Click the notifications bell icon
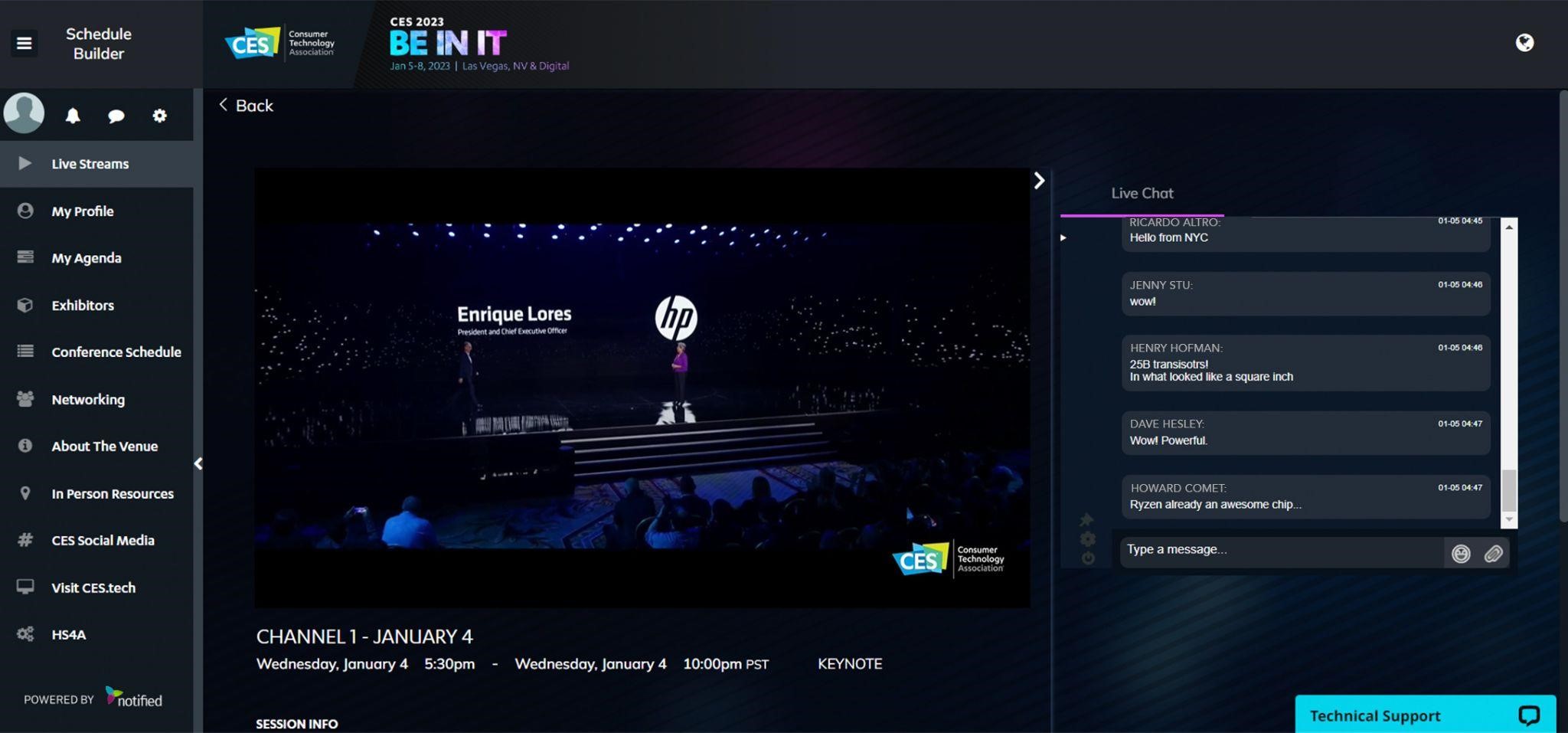 tap(73, 116)
